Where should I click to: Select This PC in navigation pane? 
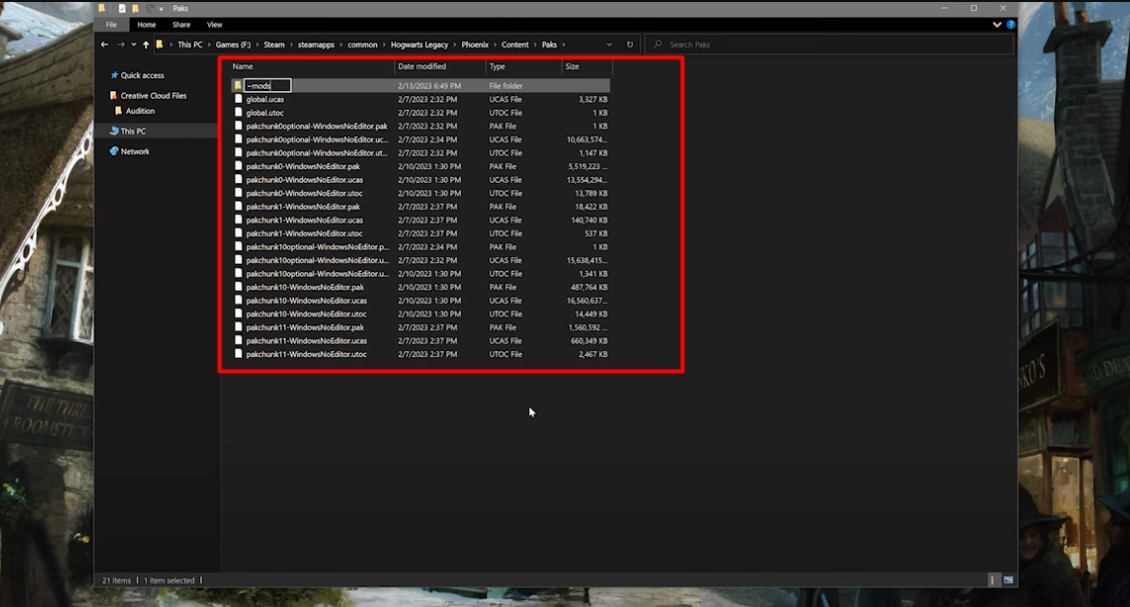pos(133,131)
